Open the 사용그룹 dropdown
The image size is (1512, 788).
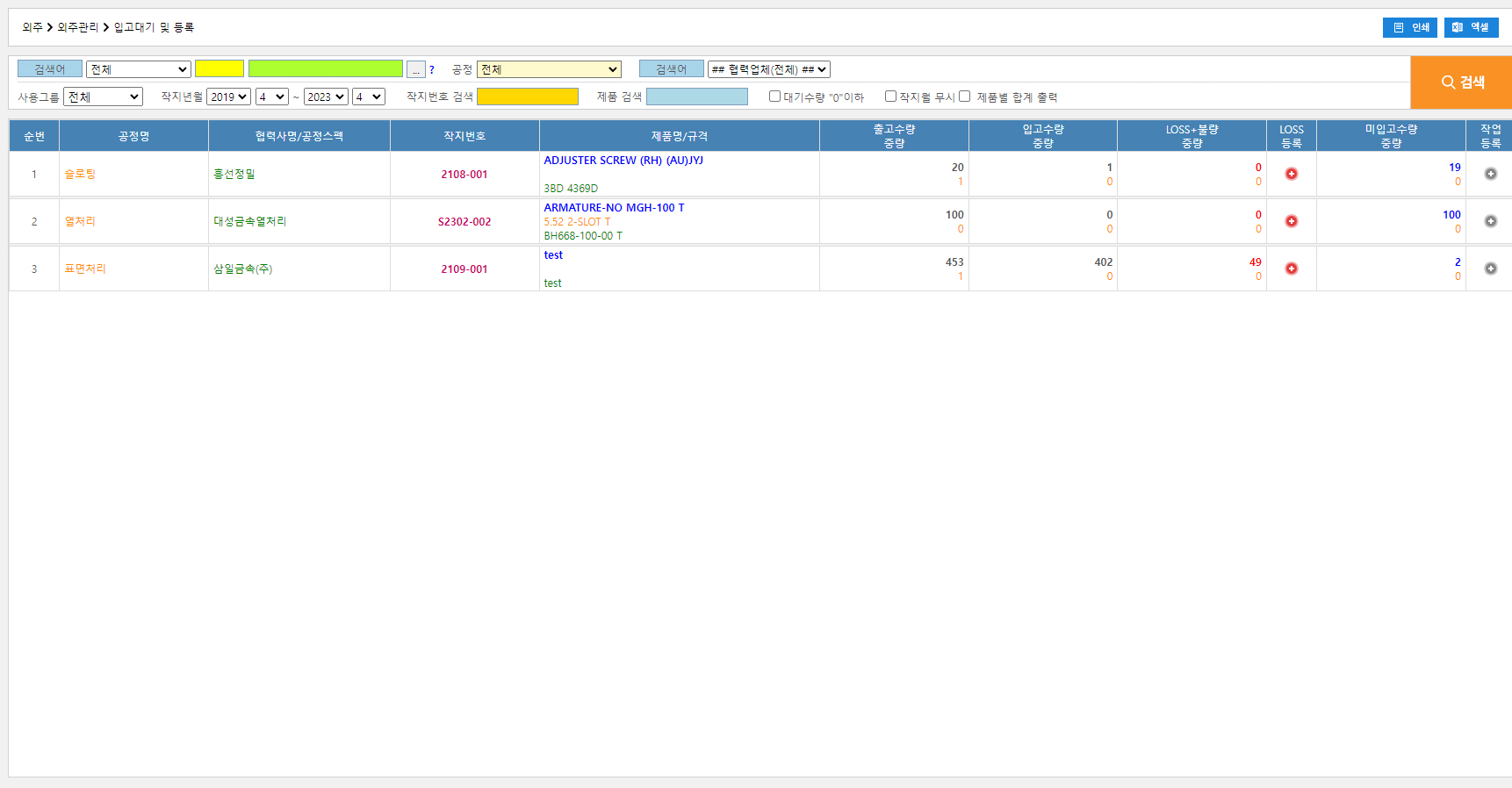click(x=103, y=97)
